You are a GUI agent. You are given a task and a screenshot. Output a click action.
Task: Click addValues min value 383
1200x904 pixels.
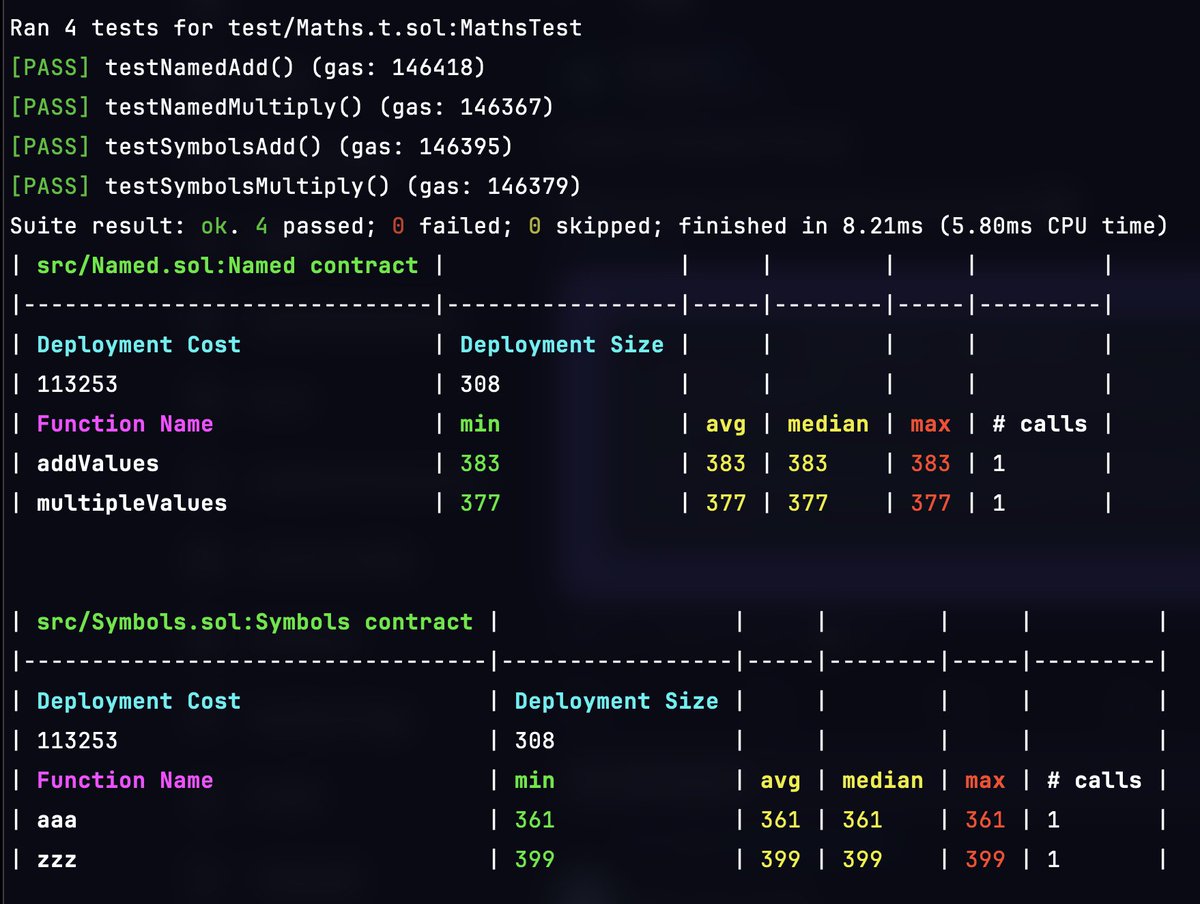pyautogui.click(x=480, y=463)
